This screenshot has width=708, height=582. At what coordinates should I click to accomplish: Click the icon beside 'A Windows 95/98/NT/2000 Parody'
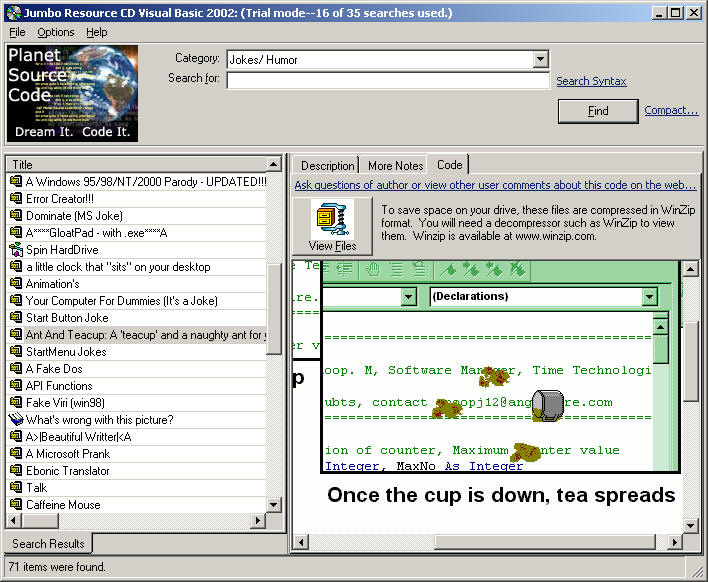click(16, 182)
